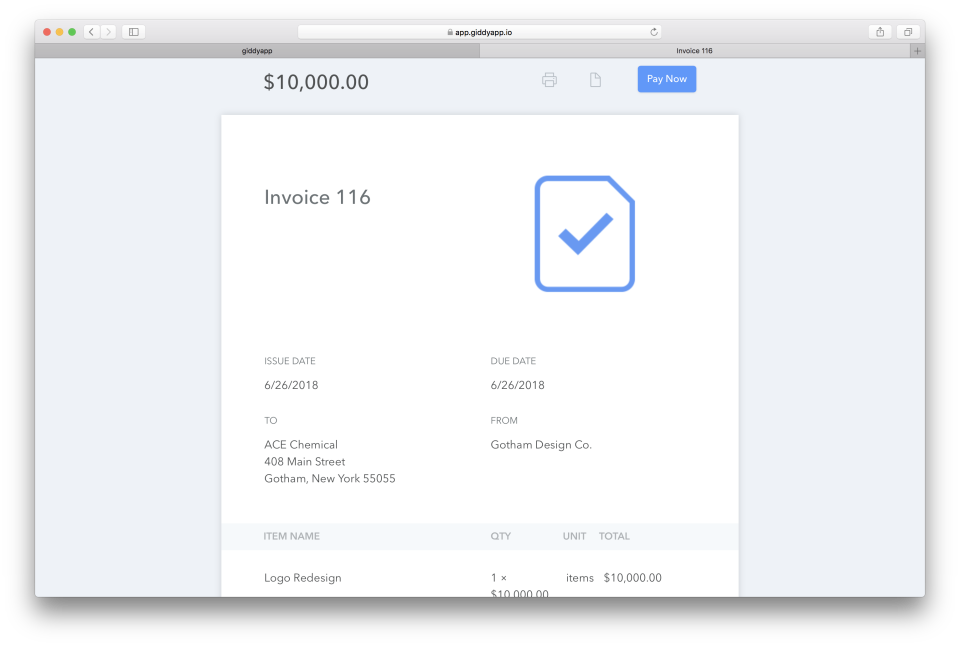Select the Logo Redesign line item

tap(303, 578)
